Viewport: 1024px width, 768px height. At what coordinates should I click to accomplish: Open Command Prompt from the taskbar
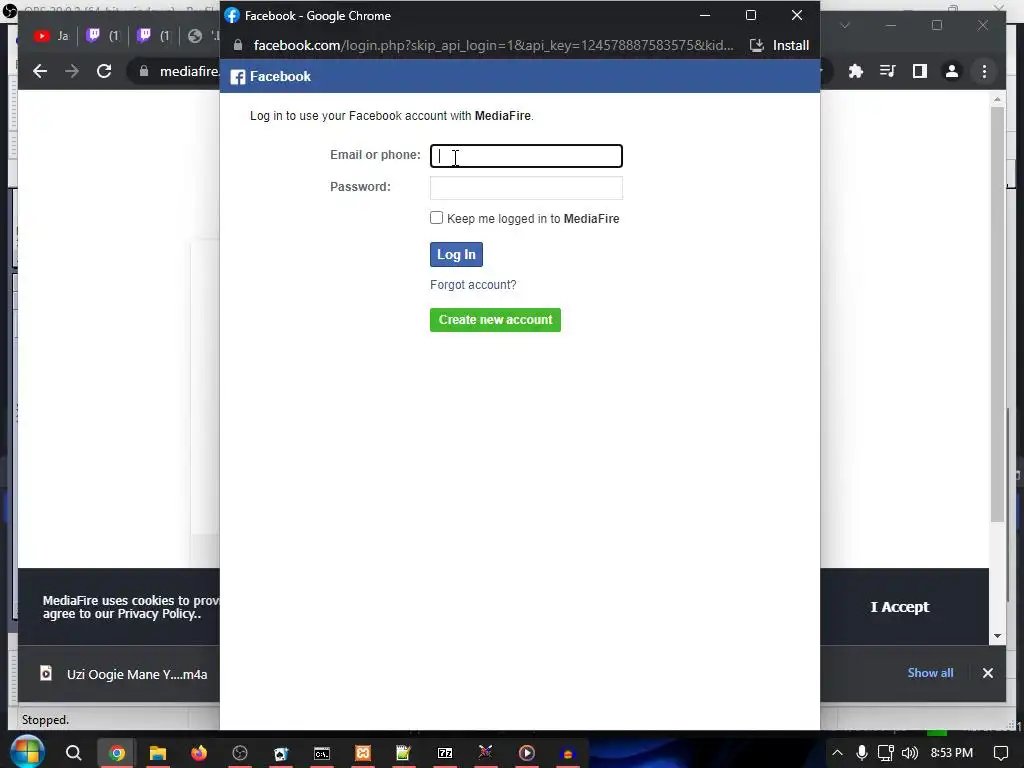pyautogui.click(x=322, y=753)
